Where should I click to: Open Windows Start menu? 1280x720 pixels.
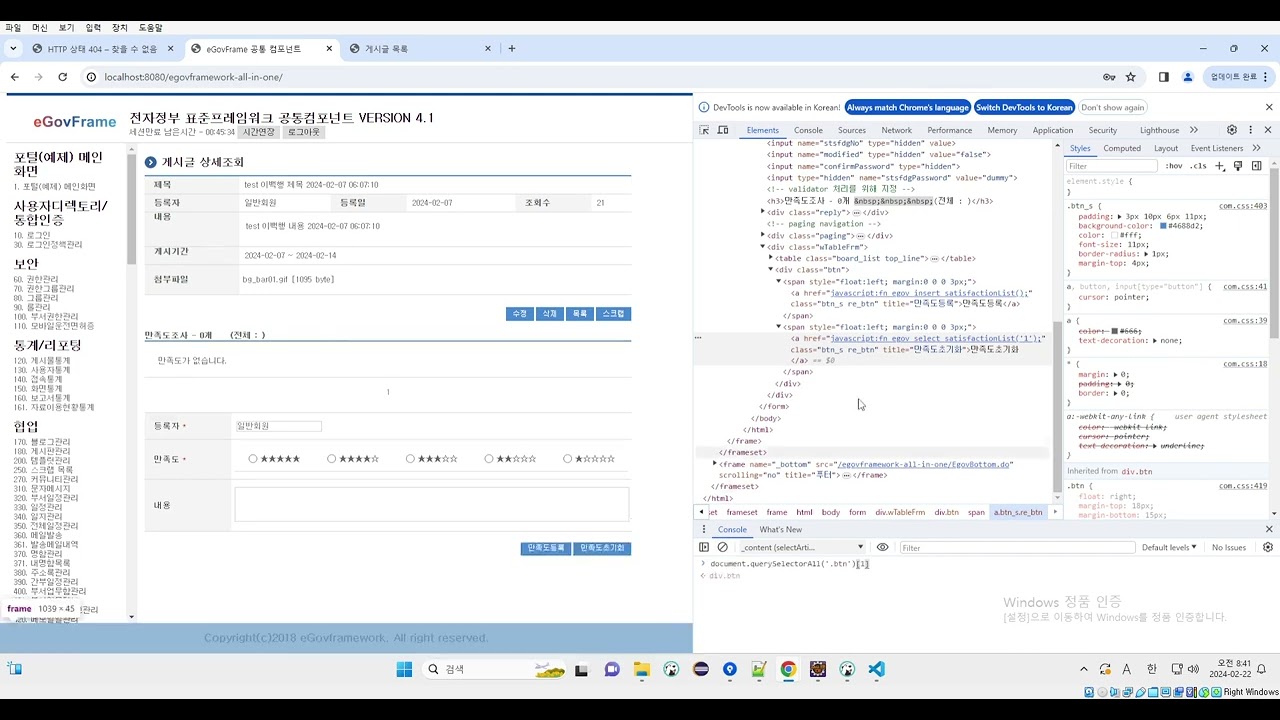coord(404,669)
